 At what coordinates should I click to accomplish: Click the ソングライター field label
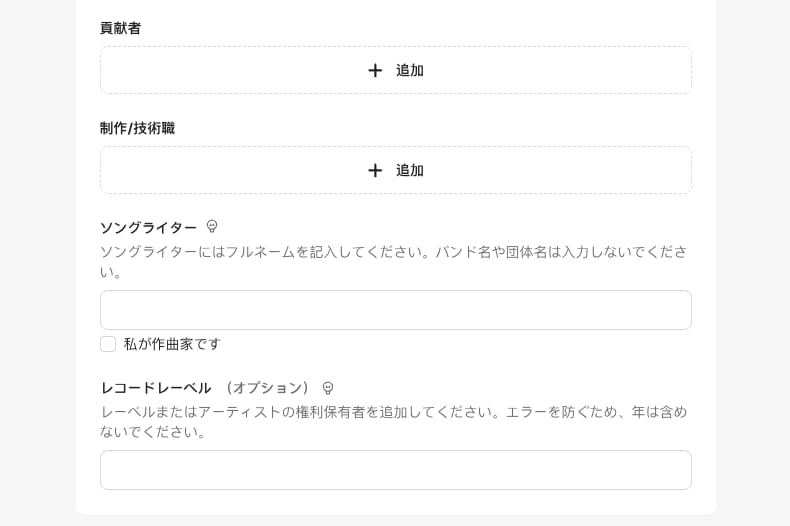[148, 228]
